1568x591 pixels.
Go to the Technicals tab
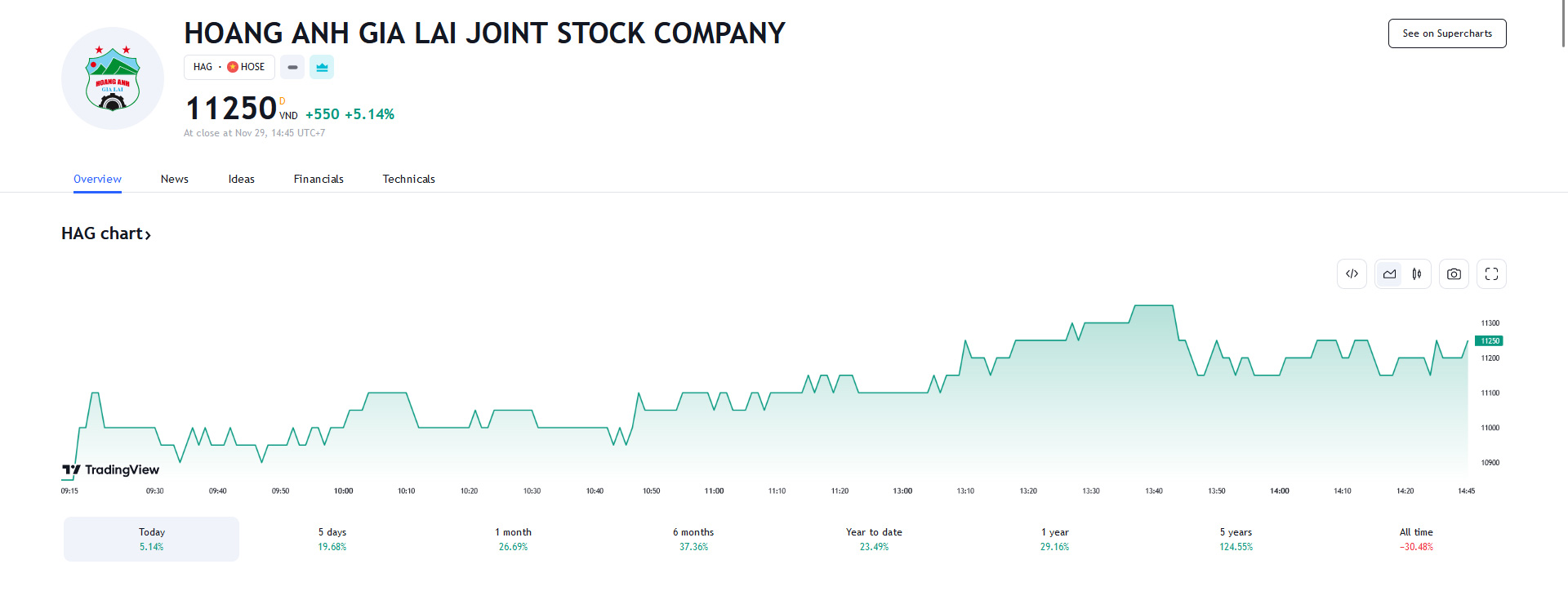[408, 179]
